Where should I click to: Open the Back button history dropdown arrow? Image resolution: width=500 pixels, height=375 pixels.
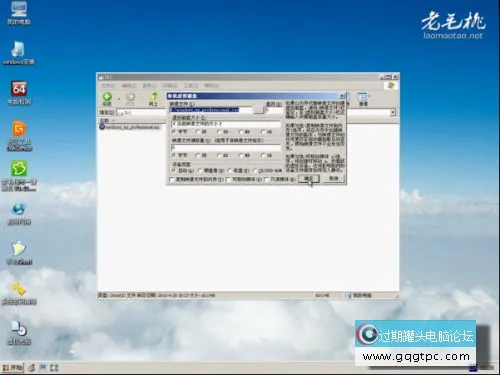click(119, 99)
